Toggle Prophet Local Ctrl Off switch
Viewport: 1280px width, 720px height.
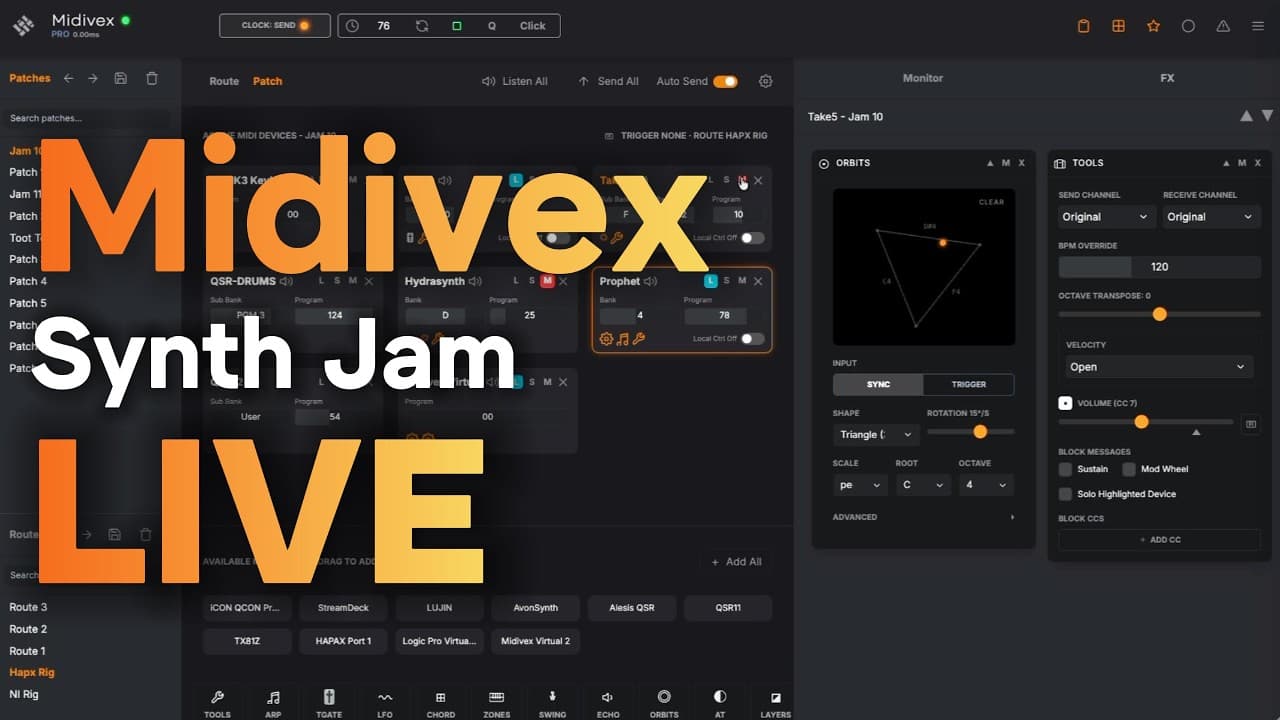753,339
